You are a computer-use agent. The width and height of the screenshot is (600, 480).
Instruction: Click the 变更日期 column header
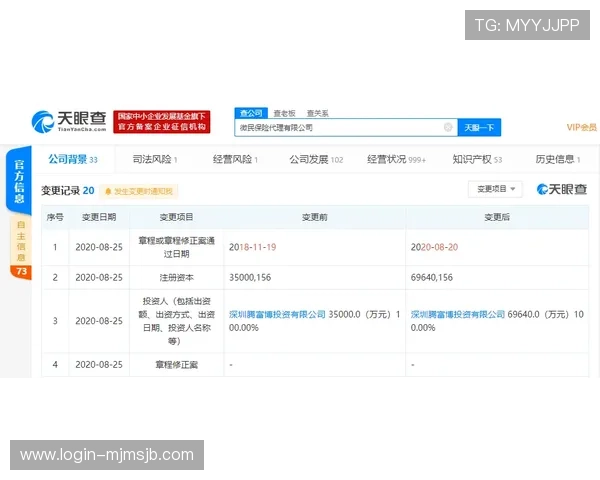[99, 217]
